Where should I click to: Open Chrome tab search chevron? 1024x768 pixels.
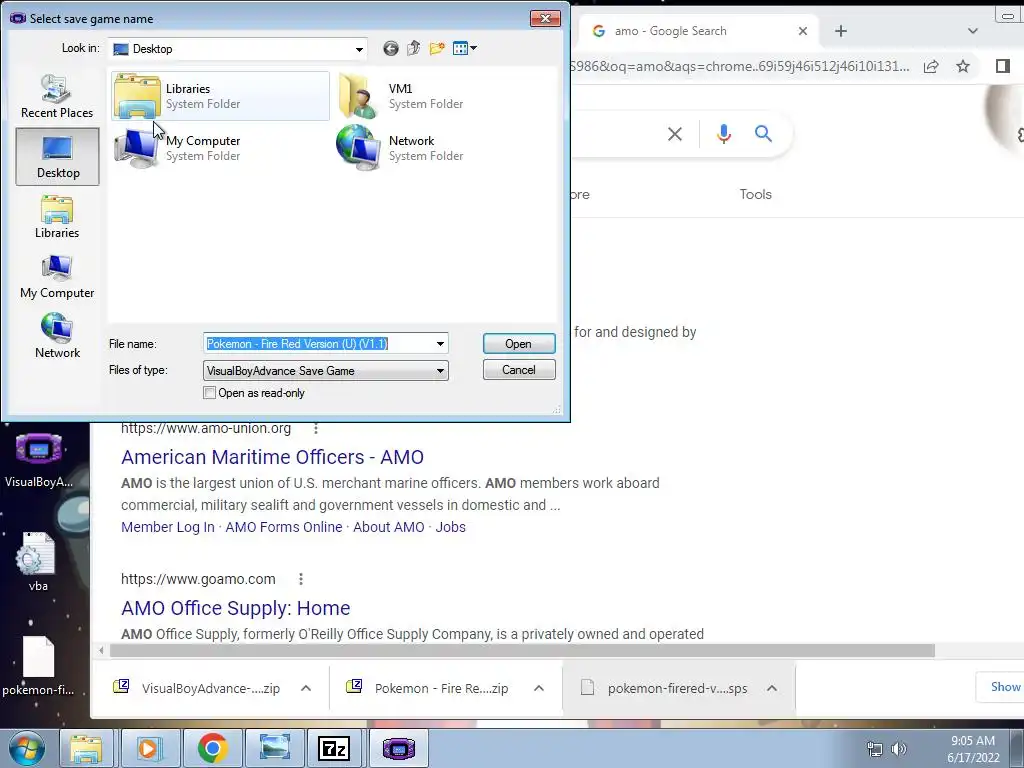(972, 31)
